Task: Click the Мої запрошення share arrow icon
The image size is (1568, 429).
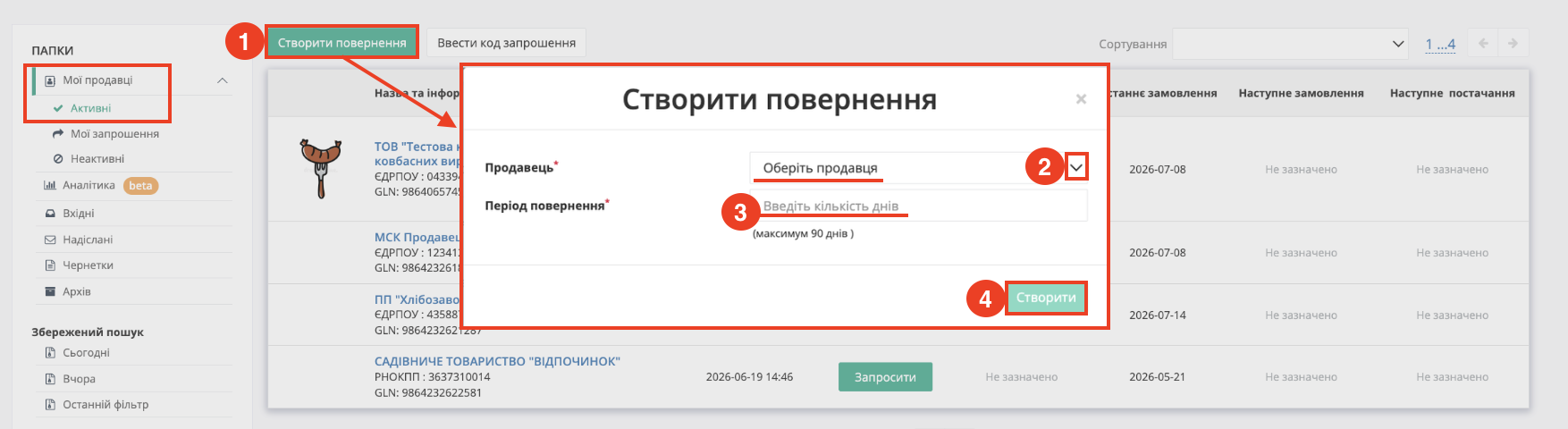Action: 58,134
